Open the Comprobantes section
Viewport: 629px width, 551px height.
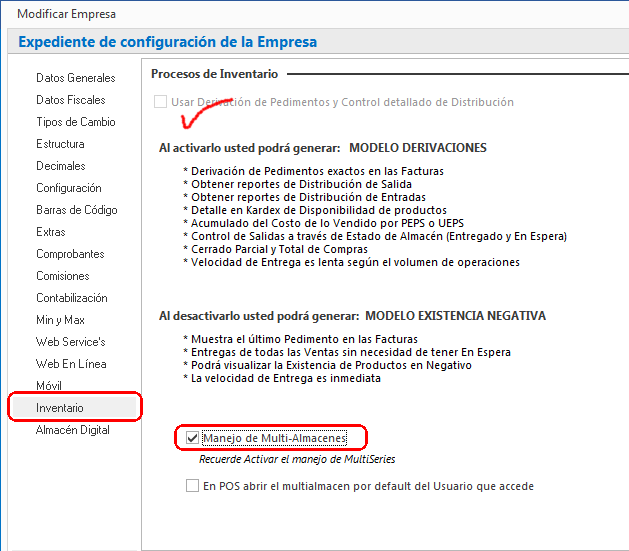[70, 254]
